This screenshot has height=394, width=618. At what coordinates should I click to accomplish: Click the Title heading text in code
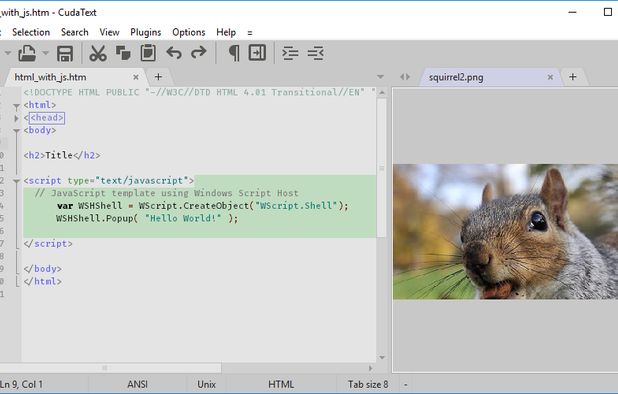pos(59,155)
